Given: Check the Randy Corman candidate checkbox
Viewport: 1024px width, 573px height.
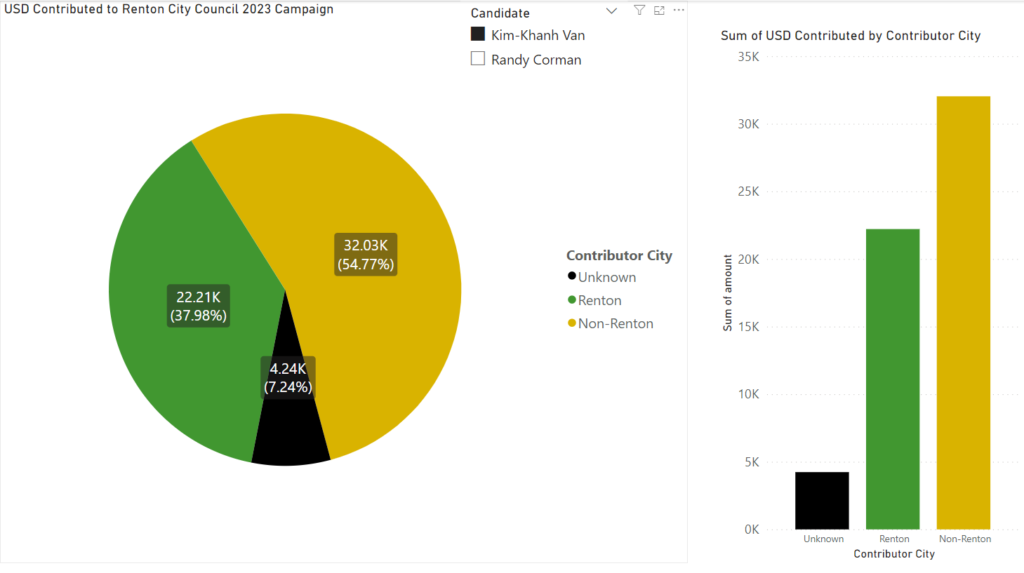Looking at the screenshot, I should coord(478,59).
